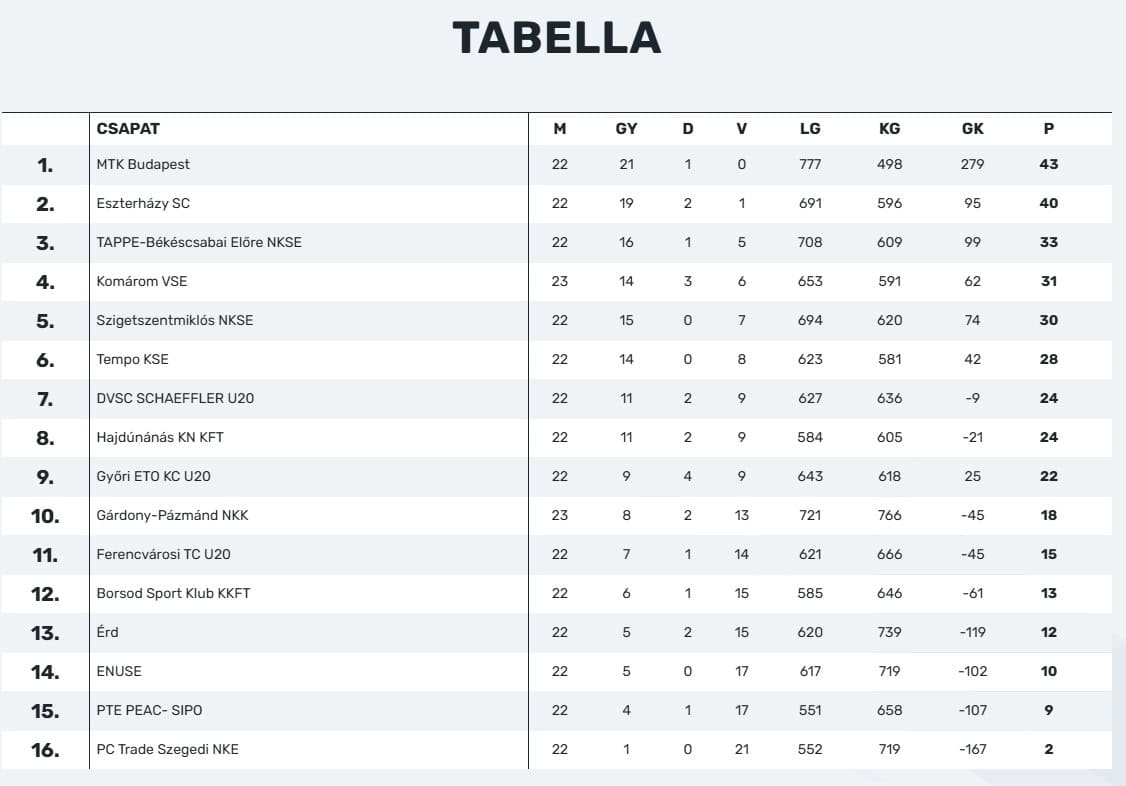Select Borsod Sport Klub KKFT
Screen dimensions: 1126x786
tap(173, 593)
